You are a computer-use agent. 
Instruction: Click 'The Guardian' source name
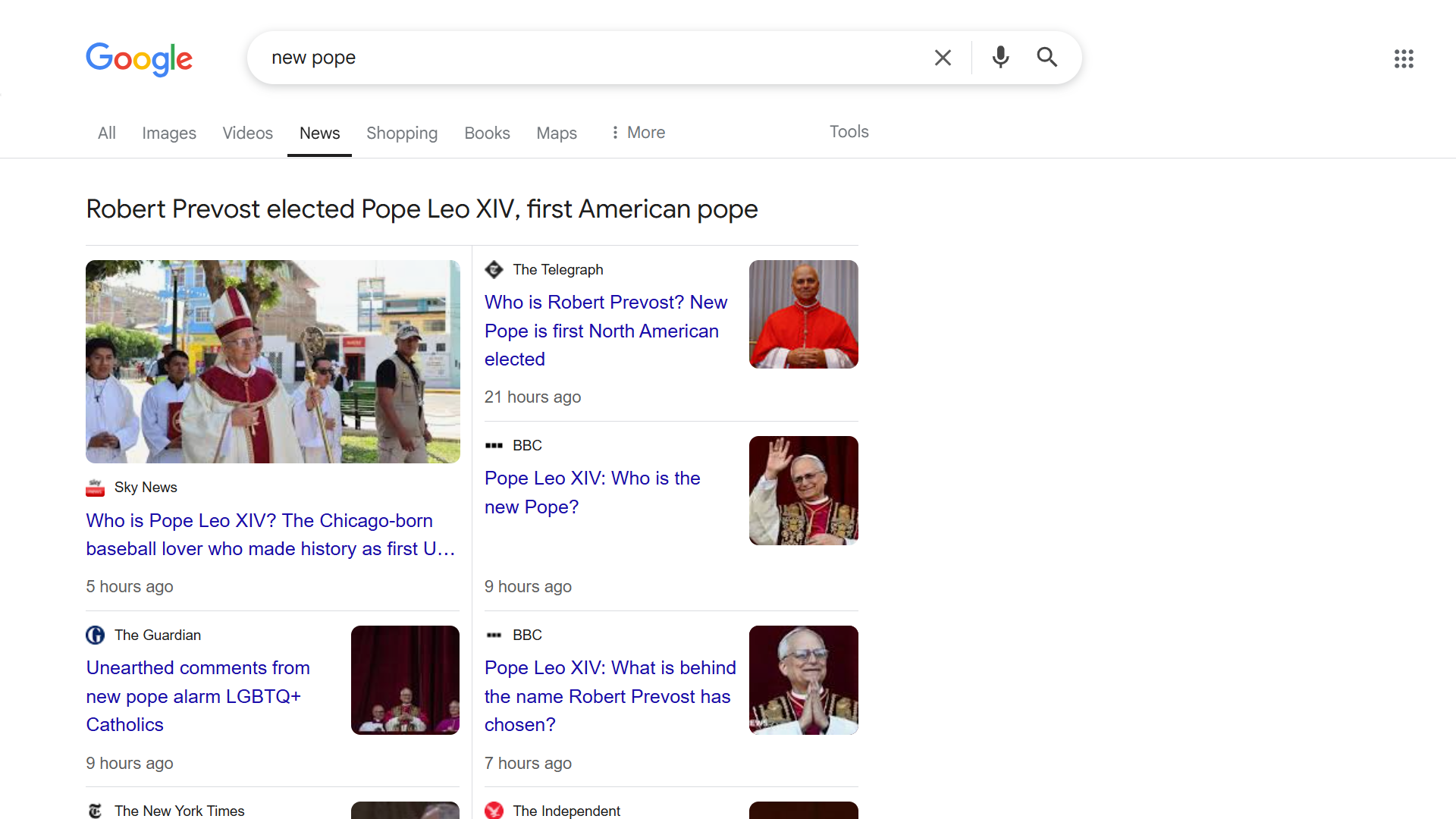(x=158, y=635)
